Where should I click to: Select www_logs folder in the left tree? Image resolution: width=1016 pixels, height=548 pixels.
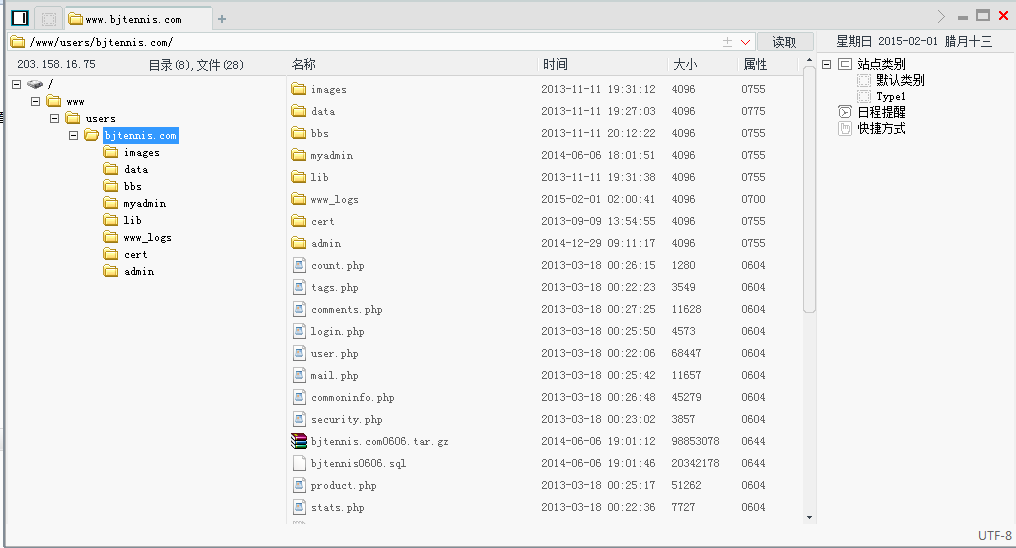[148, 238]
